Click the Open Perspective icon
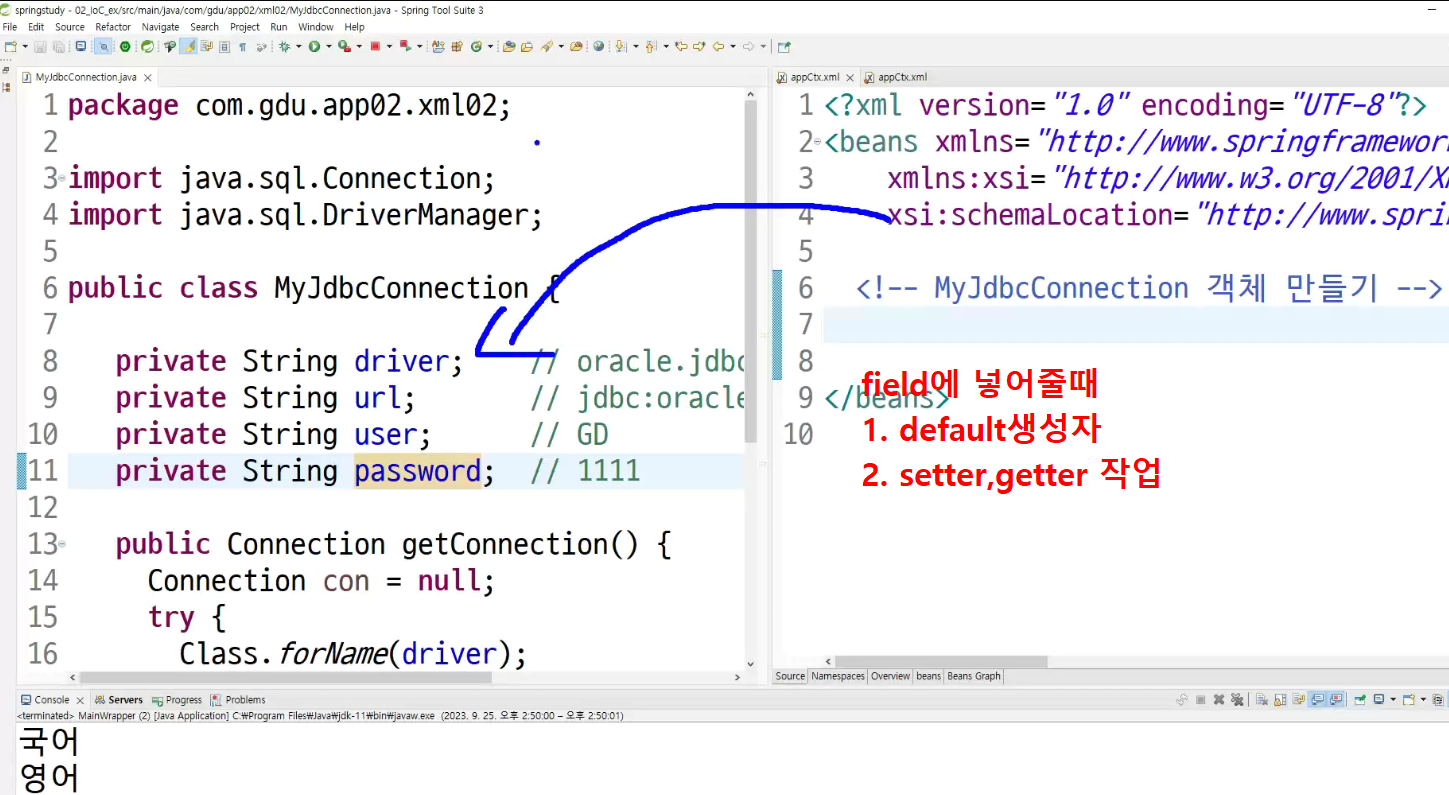The image size is (1449, 795). (784, 46)
